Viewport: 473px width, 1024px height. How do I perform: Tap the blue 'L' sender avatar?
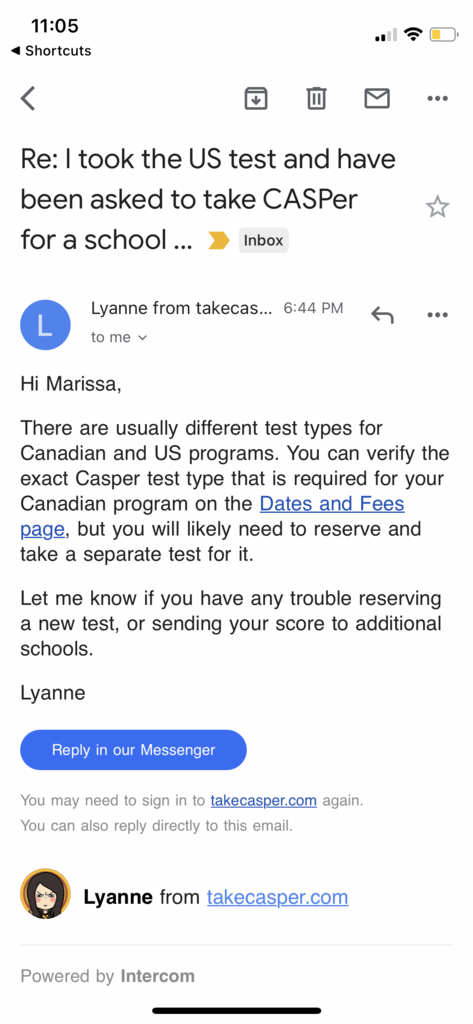[45, 325]
